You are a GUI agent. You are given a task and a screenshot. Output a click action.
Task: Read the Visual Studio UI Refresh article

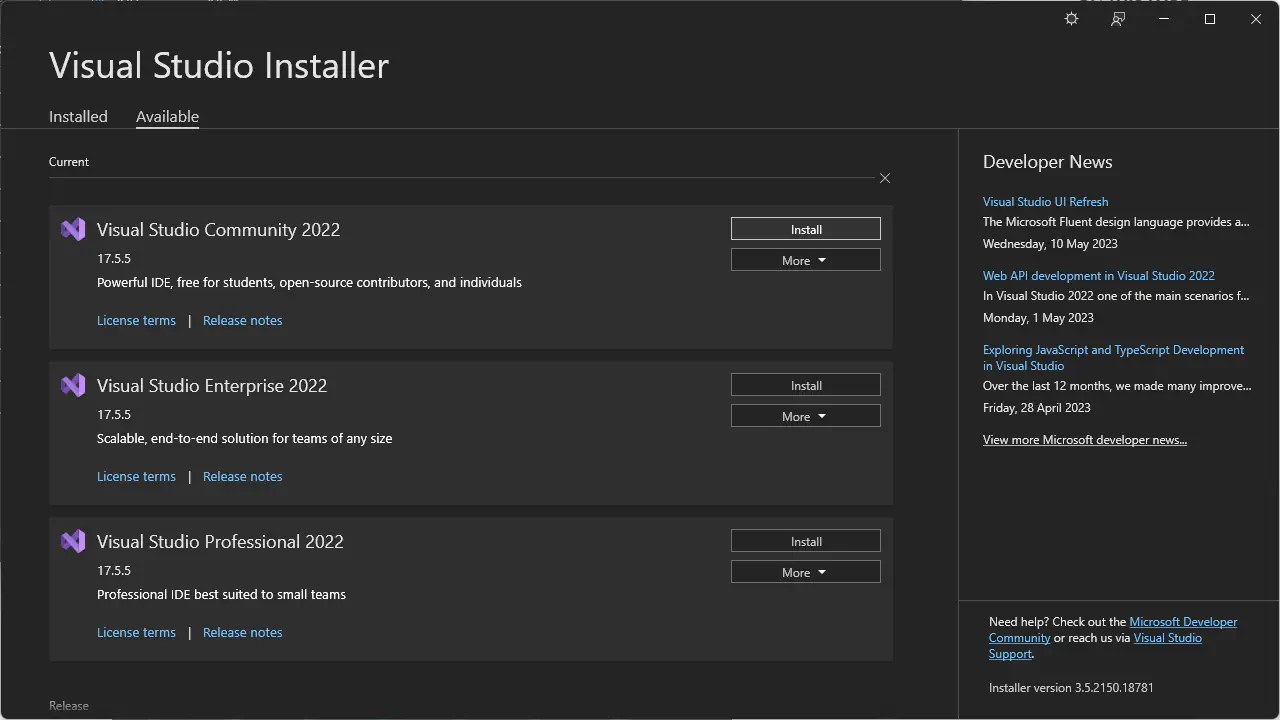pyautogui.click(x=1045, y=201)
